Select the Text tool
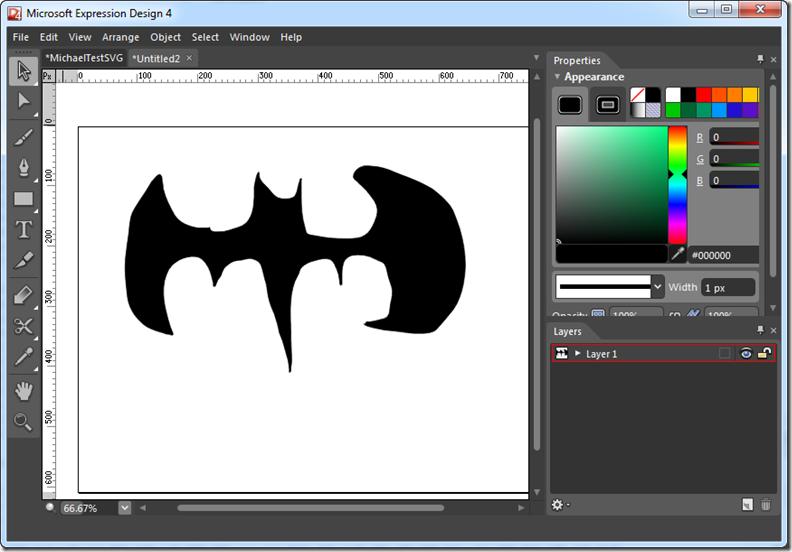The height and width of the screenshot is (552, 792). [x=23, y=229]
